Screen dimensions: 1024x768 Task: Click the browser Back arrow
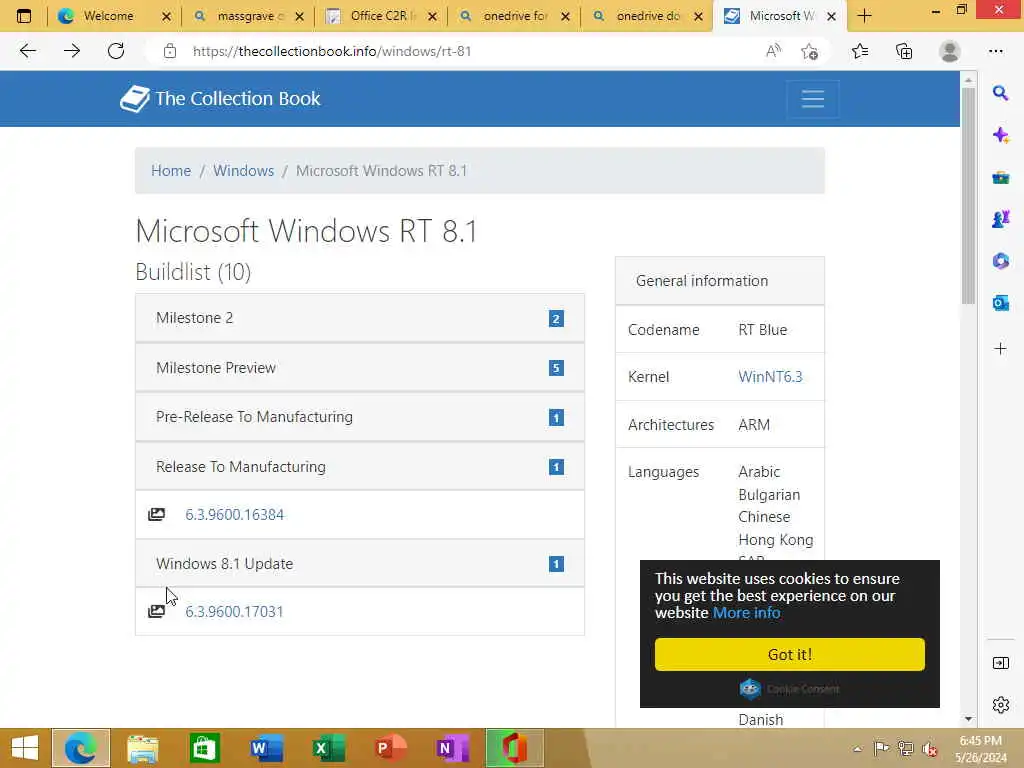(27, 51)
